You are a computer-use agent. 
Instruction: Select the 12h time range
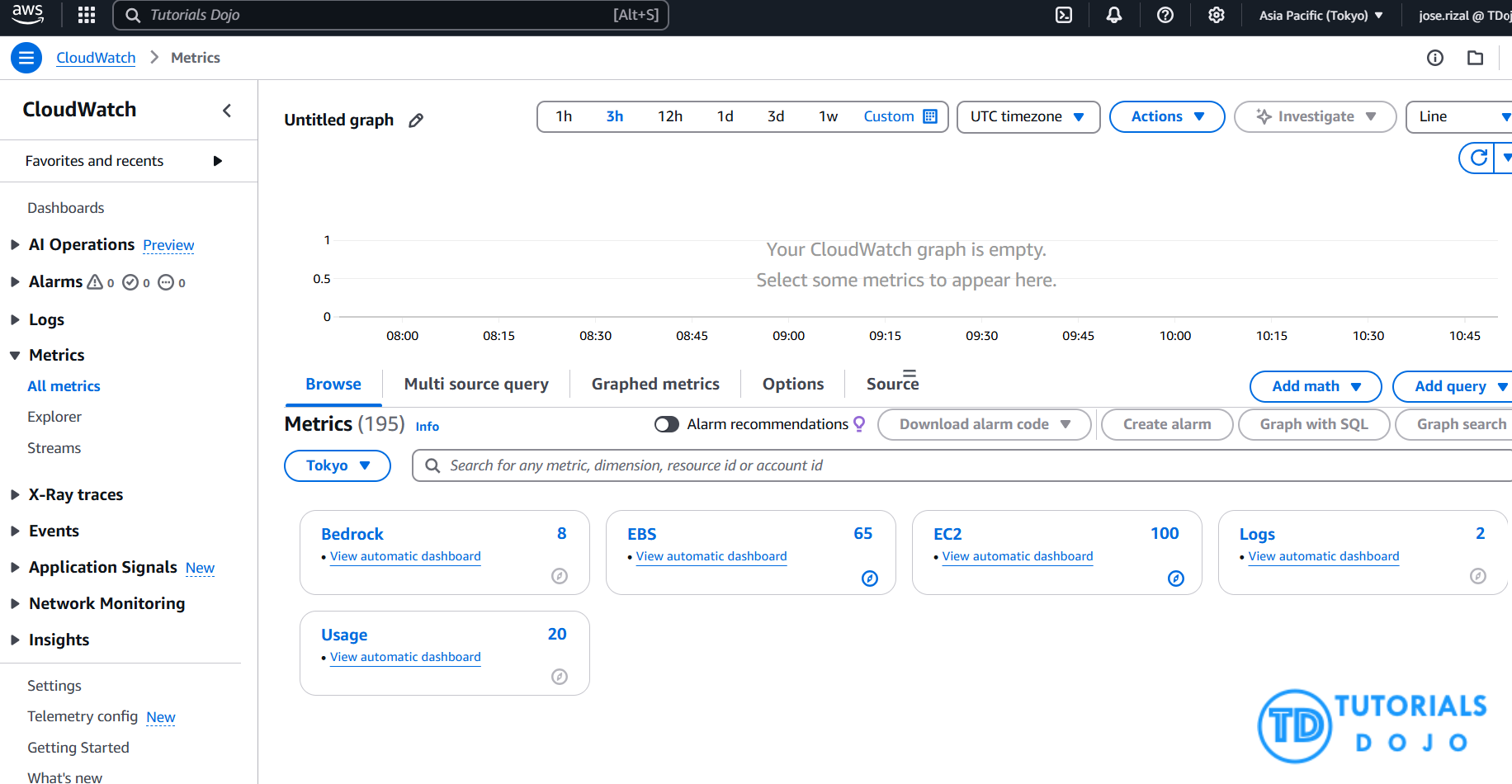670,116
